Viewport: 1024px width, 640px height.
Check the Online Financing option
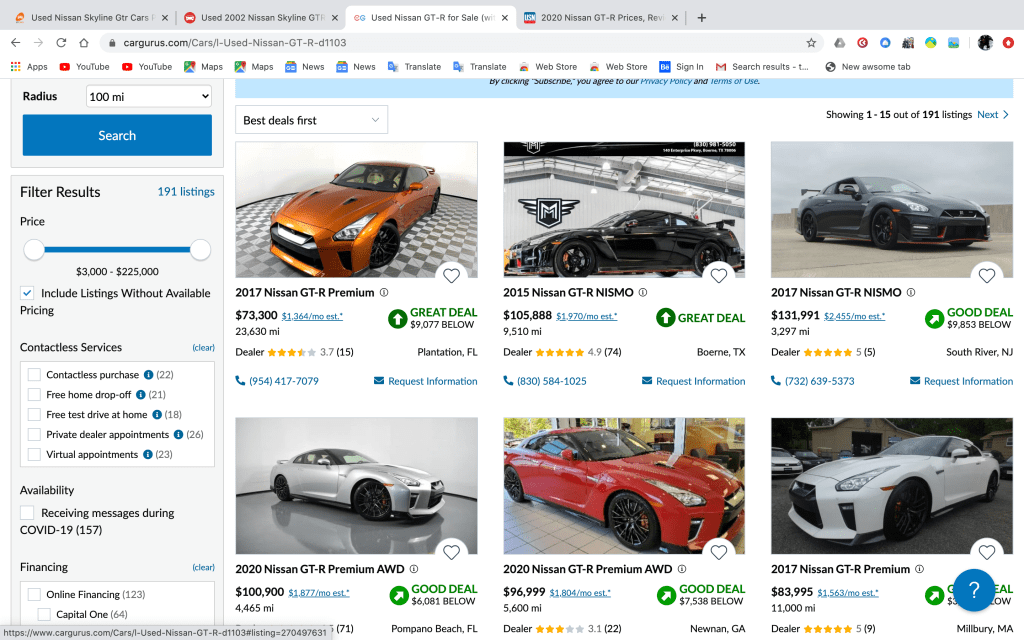(34, 594)
